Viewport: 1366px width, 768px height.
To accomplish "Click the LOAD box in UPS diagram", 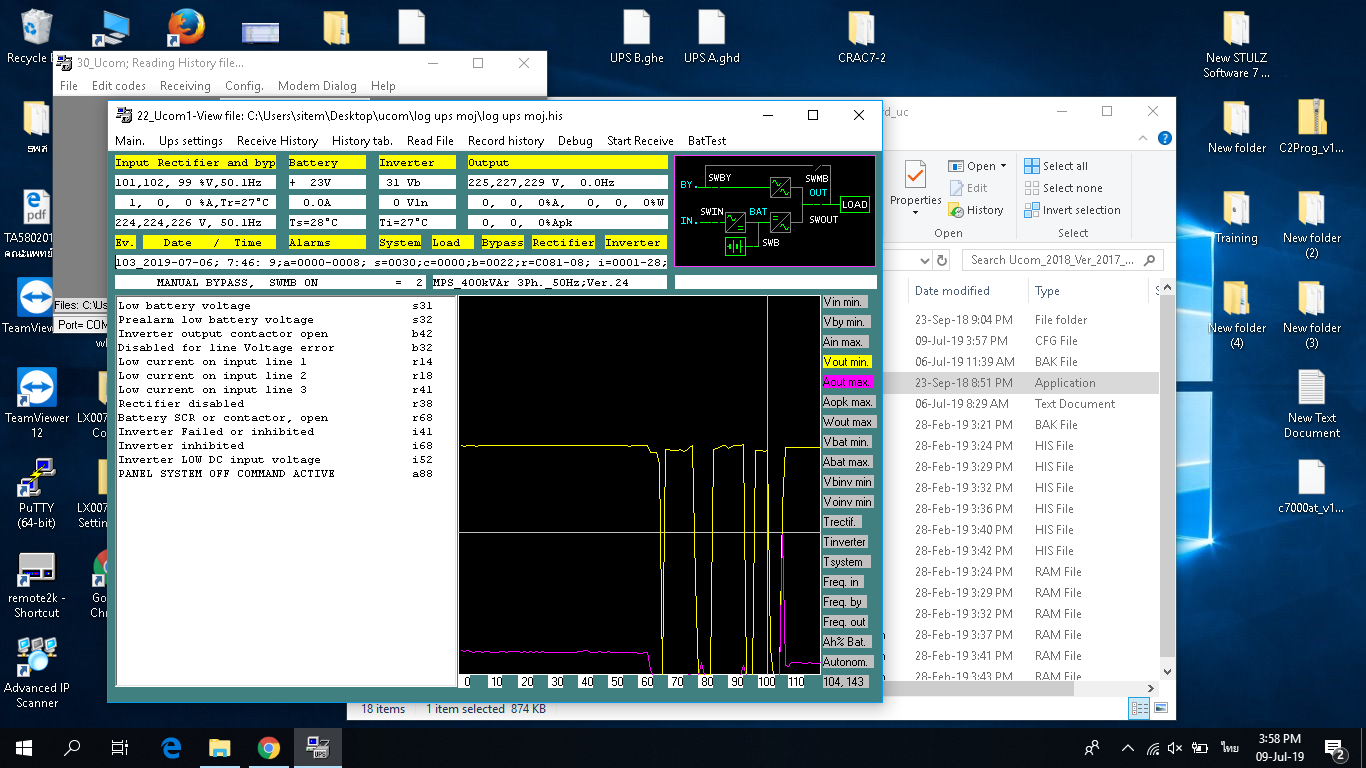I will (854, 205).
